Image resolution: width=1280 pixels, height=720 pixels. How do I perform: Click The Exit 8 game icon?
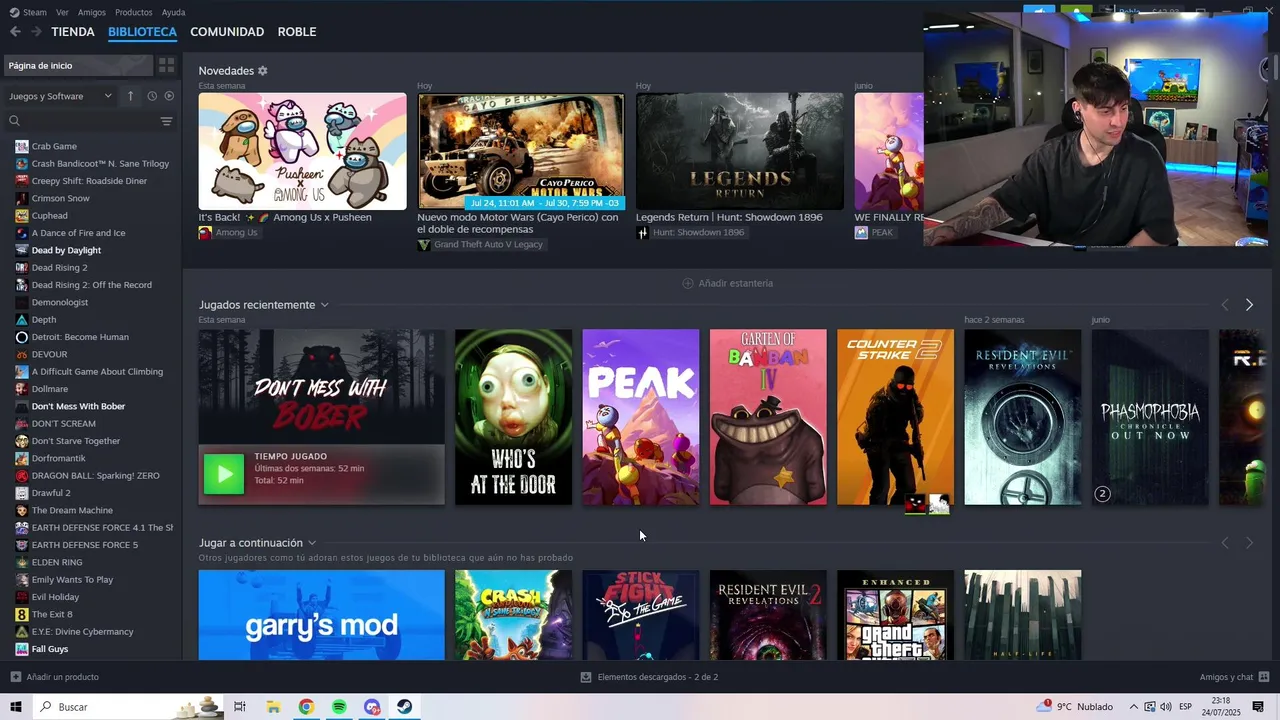click(22, 614)
